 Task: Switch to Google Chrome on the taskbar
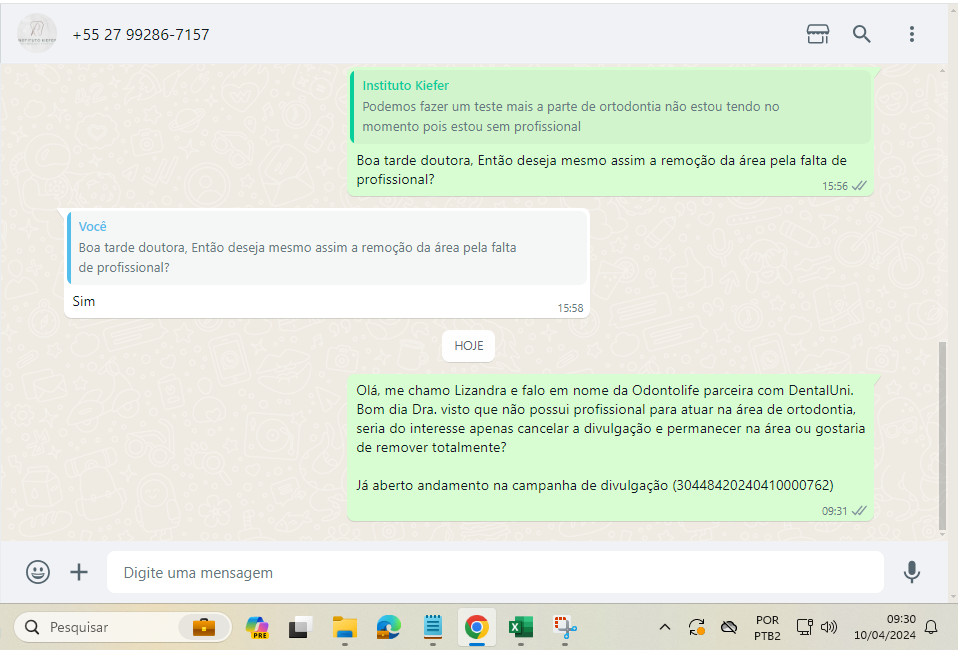[x=477, y=627]
